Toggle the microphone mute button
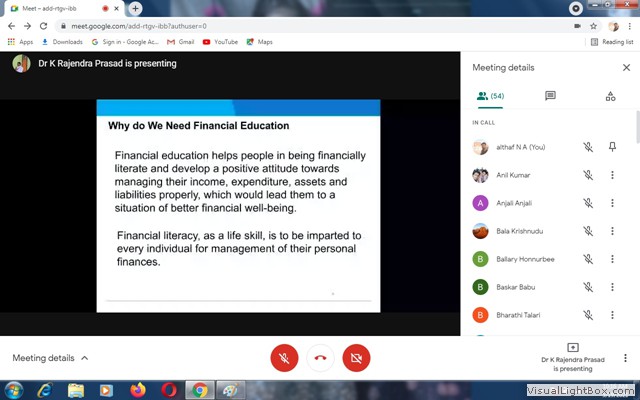Screen dimensions: 640x400 [x=284, y=357]
